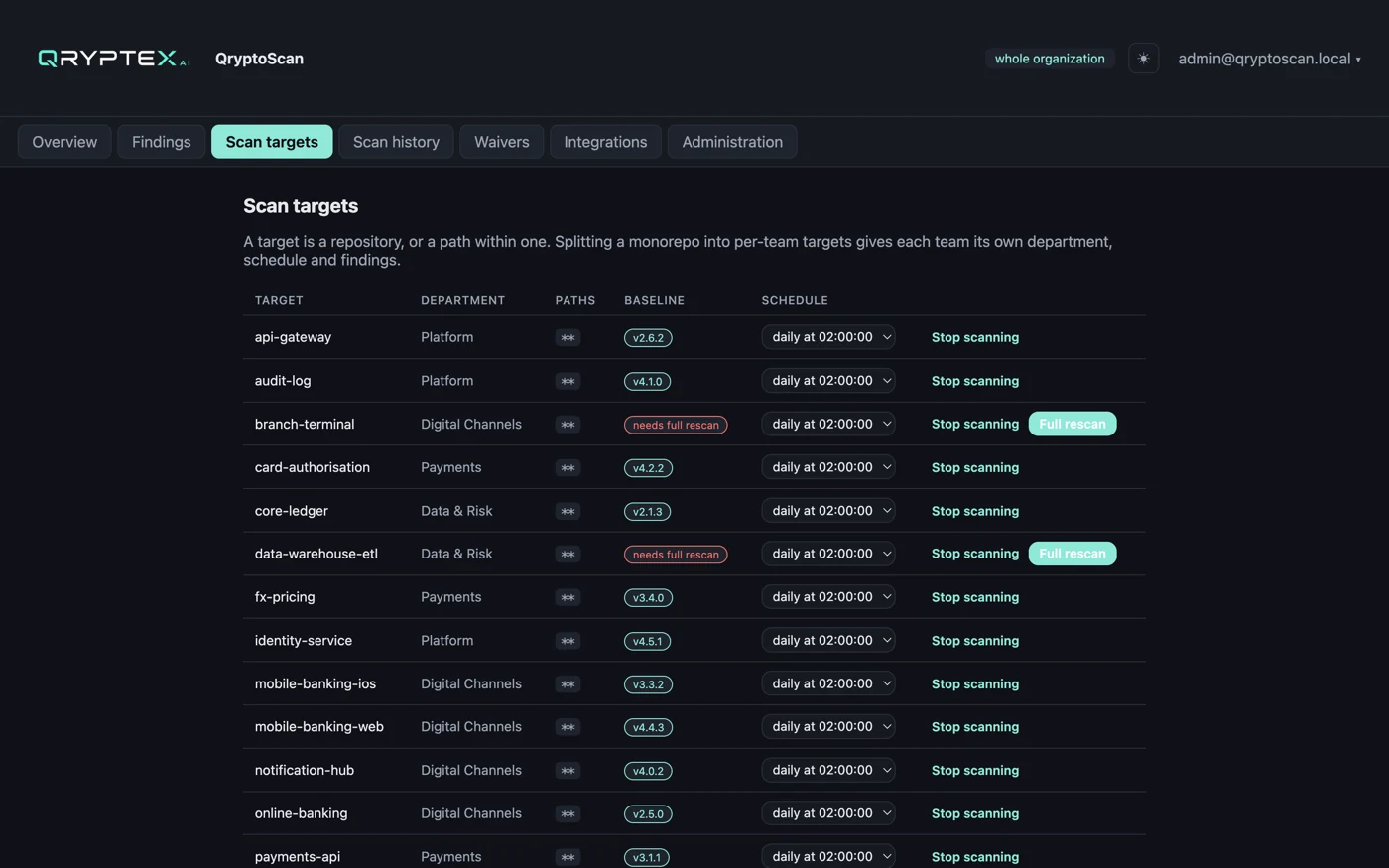Expand schedule selector for core-ledger
The width and height of the screenshot is (1389, 868).
click(x=828, y=511)
